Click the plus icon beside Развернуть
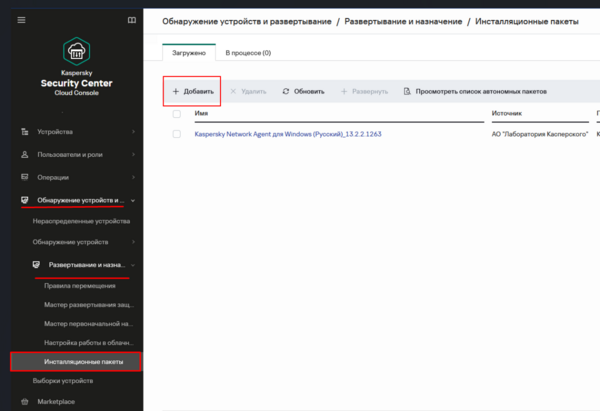The width and height of the screenshot is (600, 411). click(344, 91)
